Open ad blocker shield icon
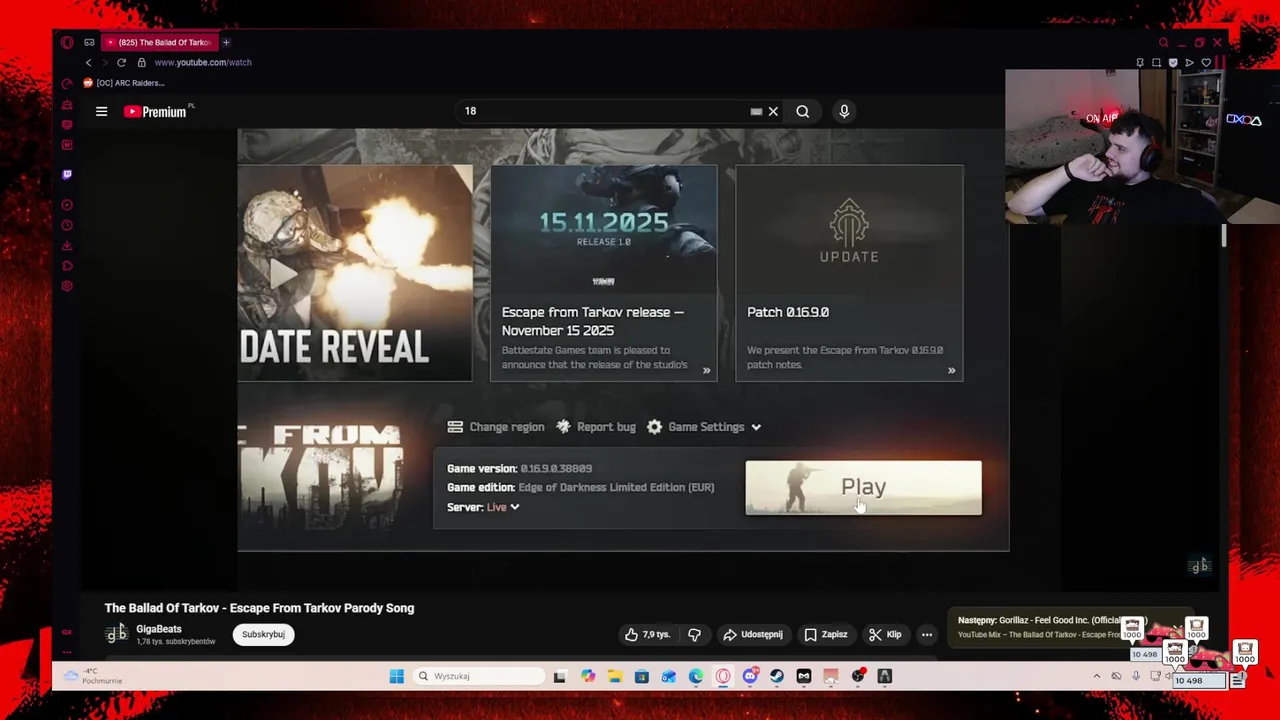This screenshot has height=720, width=1280. click(x=1173, y=62)
